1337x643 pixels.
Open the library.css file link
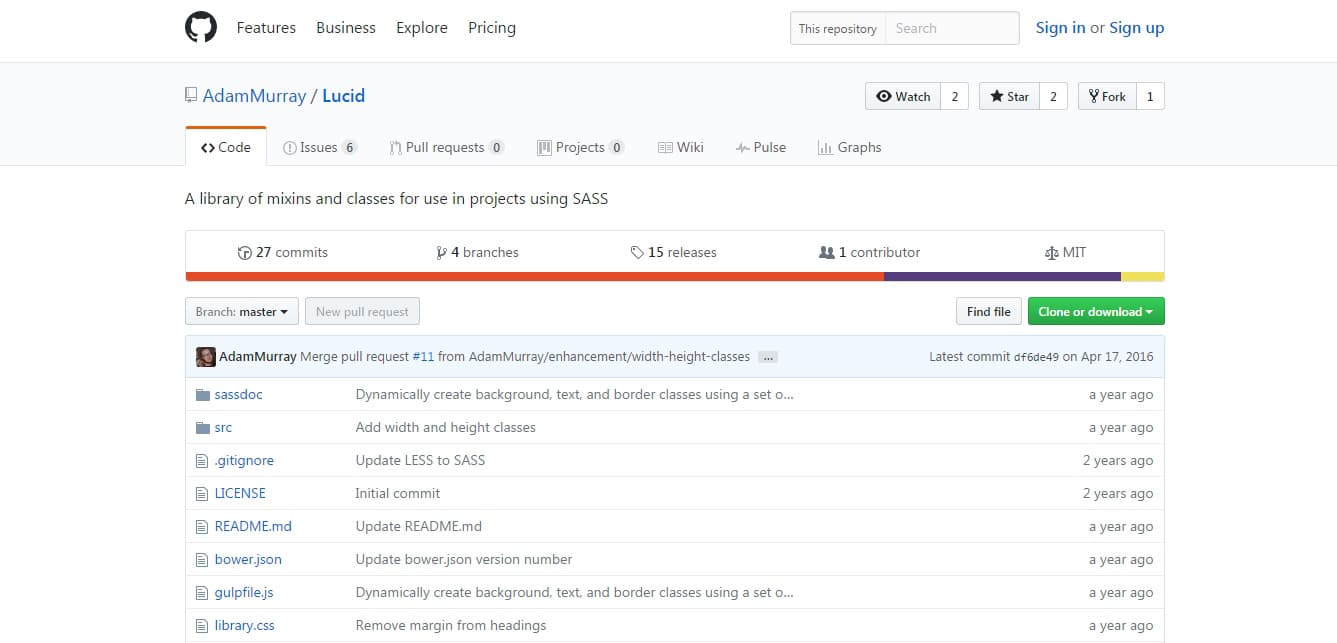(244, 625)
